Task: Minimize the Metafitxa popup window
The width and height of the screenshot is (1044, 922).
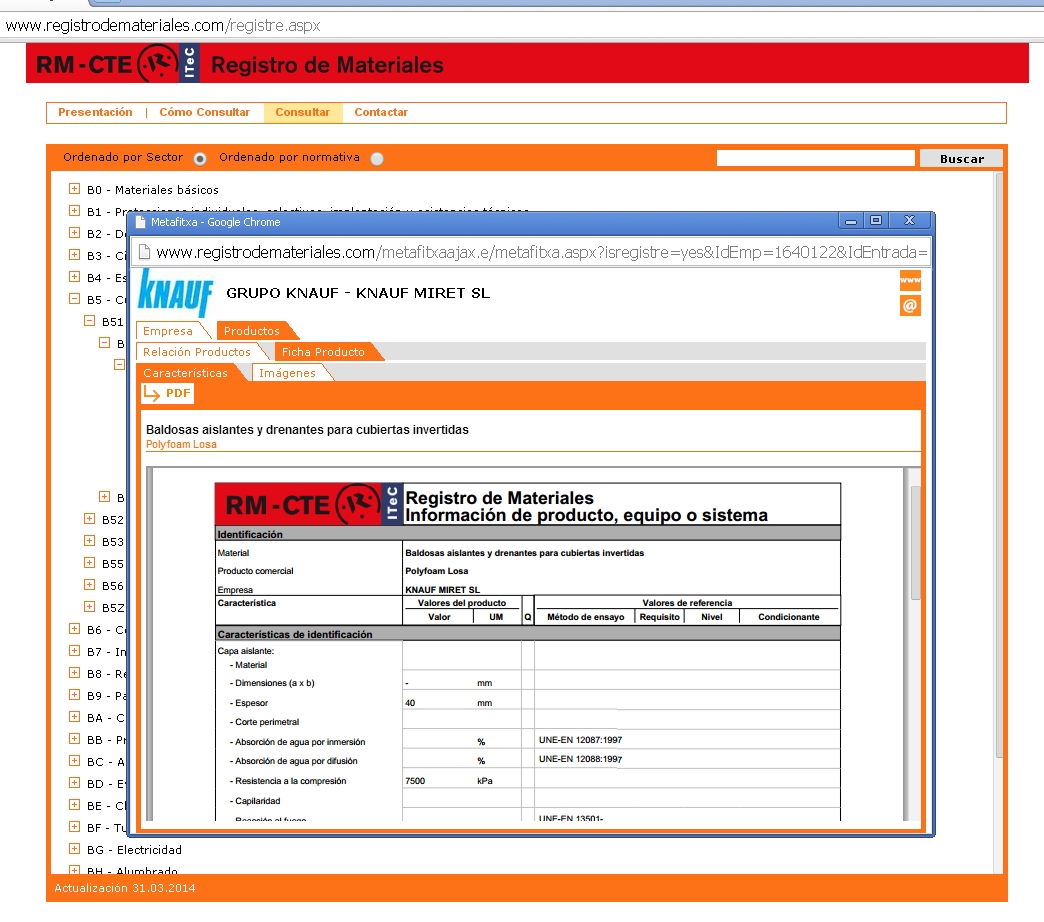Action: (851, 221)
